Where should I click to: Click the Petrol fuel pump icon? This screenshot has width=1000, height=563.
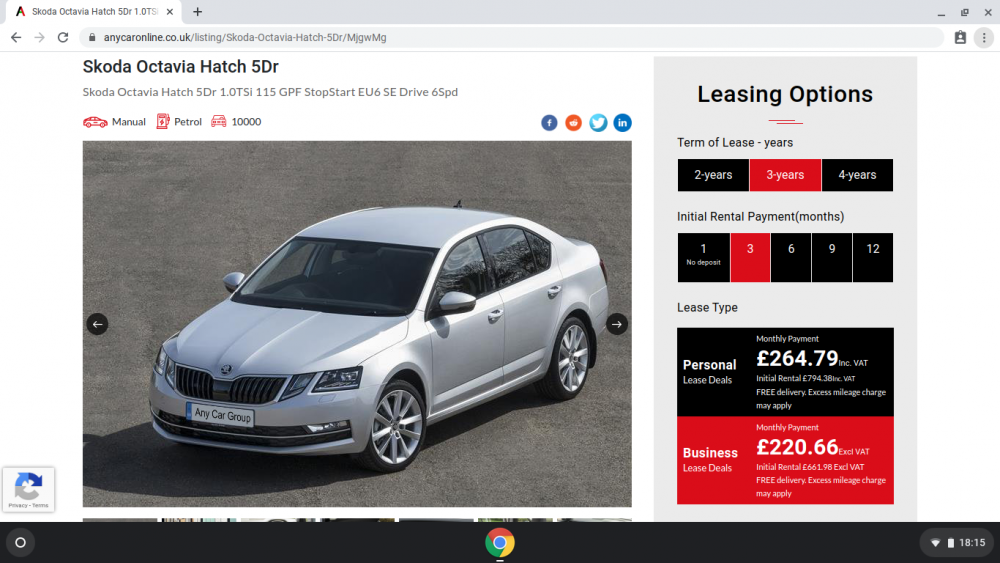tap(163, 121)
